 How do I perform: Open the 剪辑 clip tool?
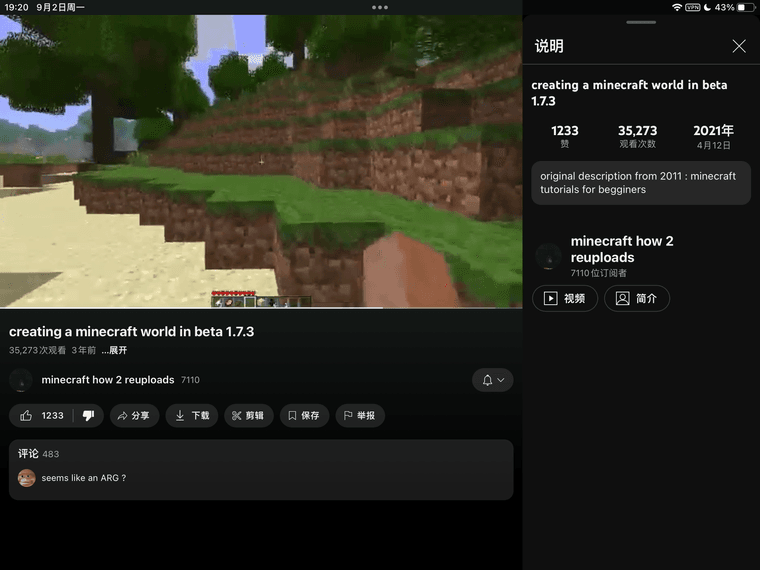[247, 415]
